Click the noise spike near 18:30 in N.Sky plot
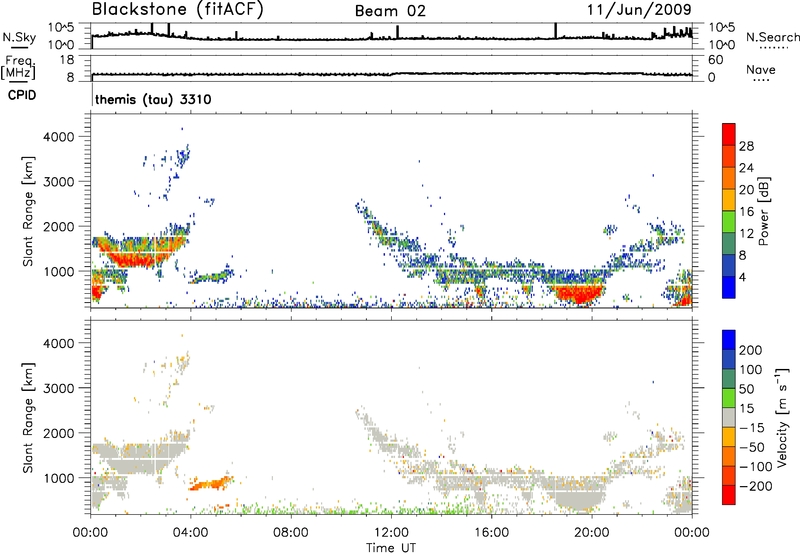Image resolution: width=800 pixels, height=554 pixels. point(556,31)
